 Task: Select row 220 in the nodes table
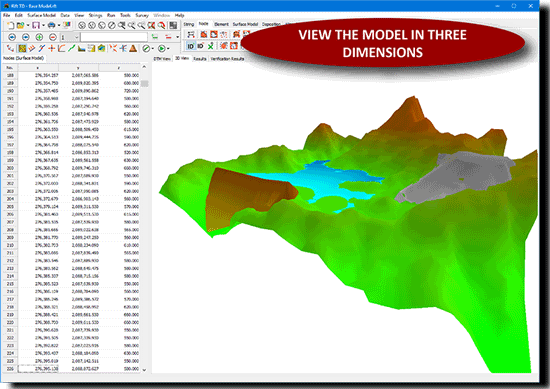(x=71, y=322)
